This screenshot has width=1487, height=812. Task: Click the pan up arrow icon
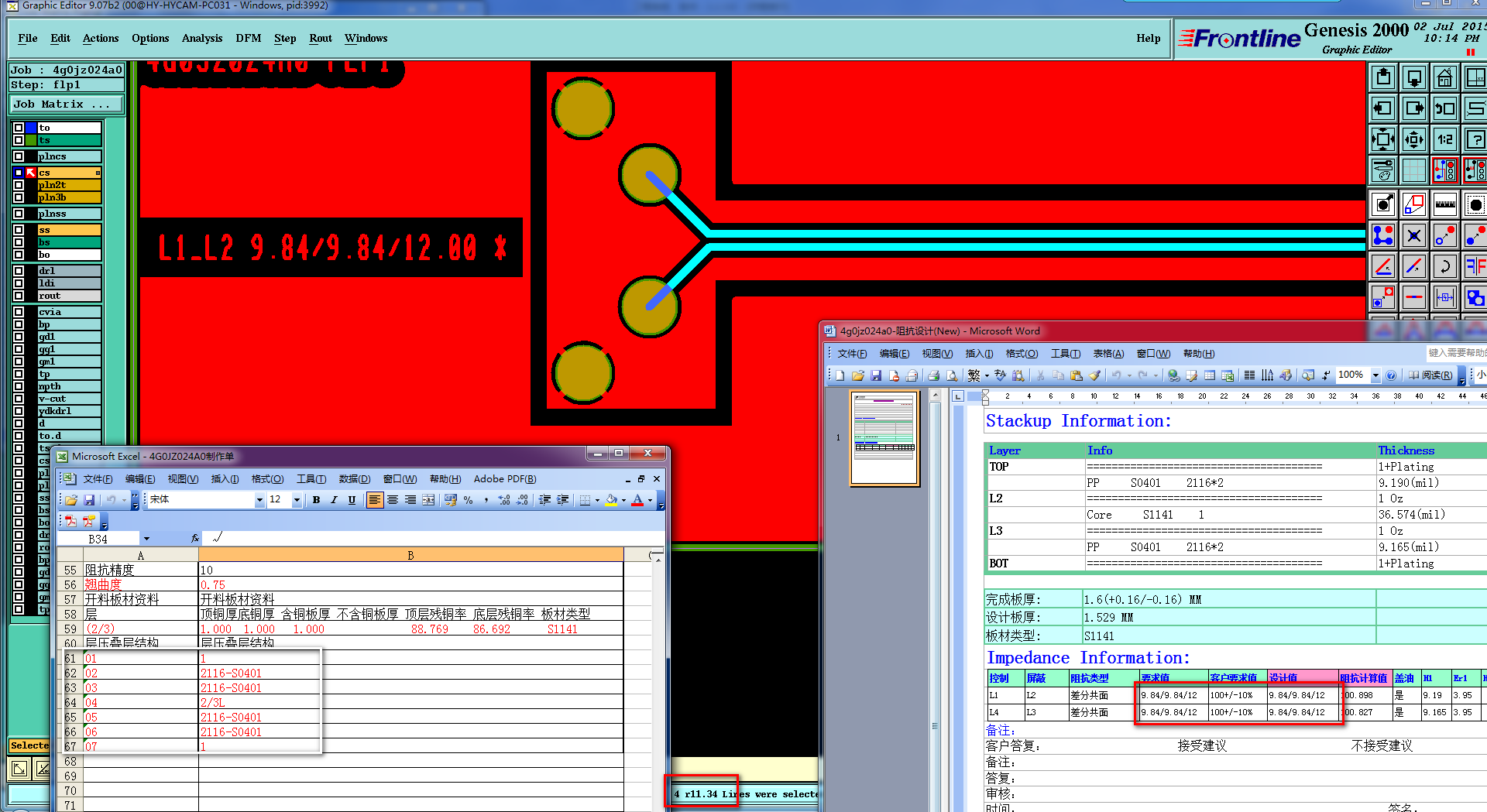pos(1382,77)
